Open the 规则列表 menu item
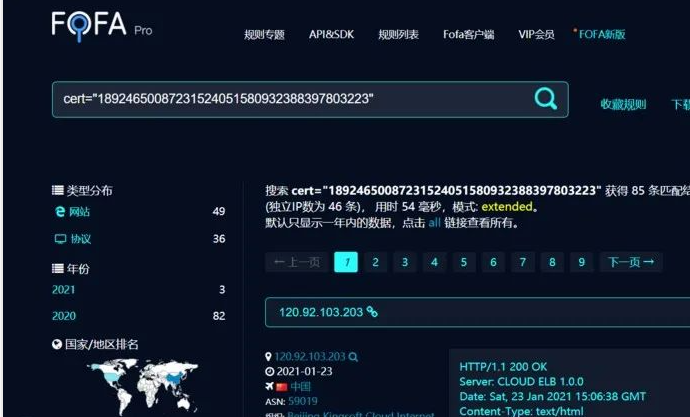The image size is (690, 417). [x=399, y=34]
